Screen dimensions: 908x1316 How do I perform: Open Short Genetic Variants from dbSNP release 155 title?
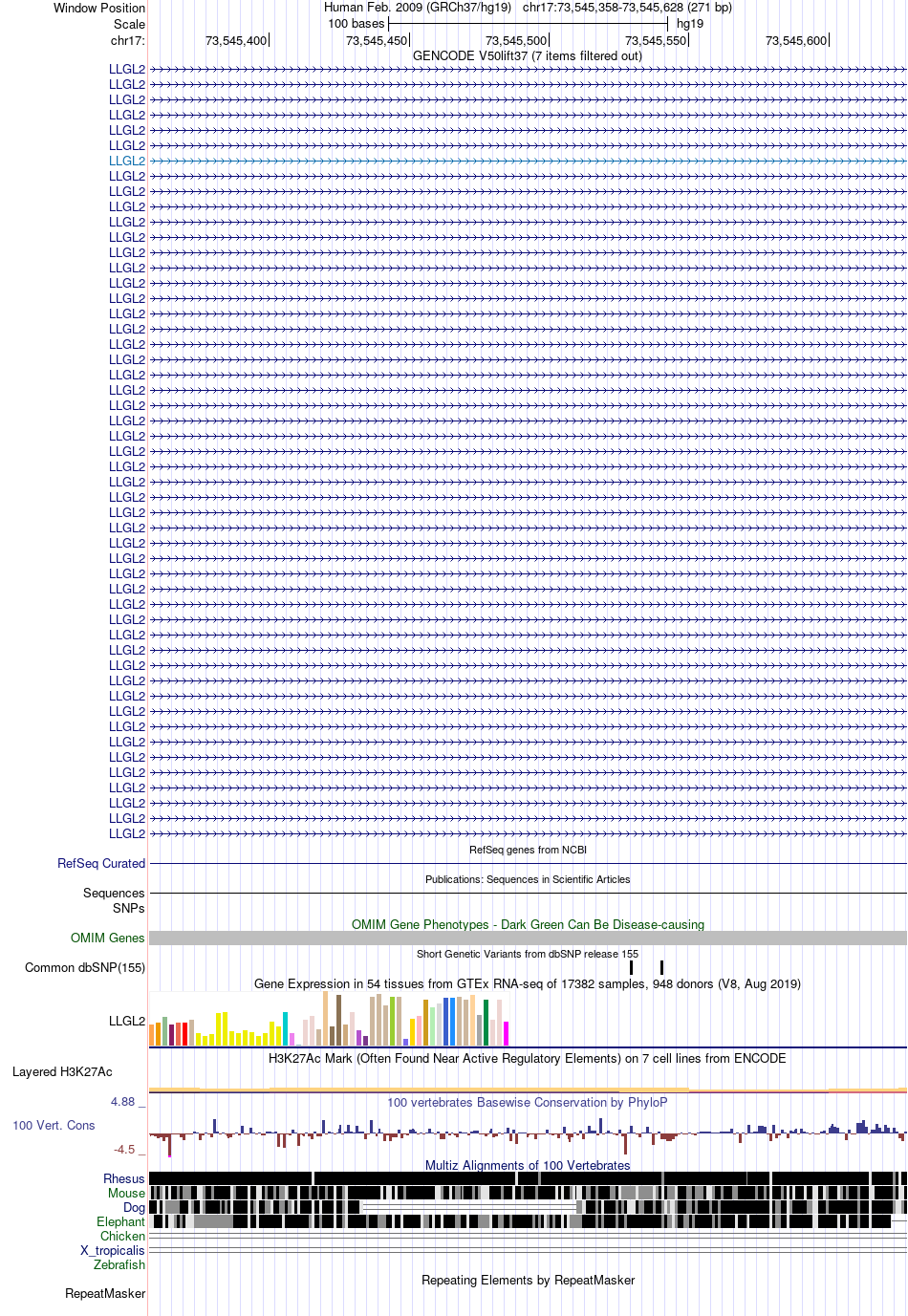click(528, 954)
